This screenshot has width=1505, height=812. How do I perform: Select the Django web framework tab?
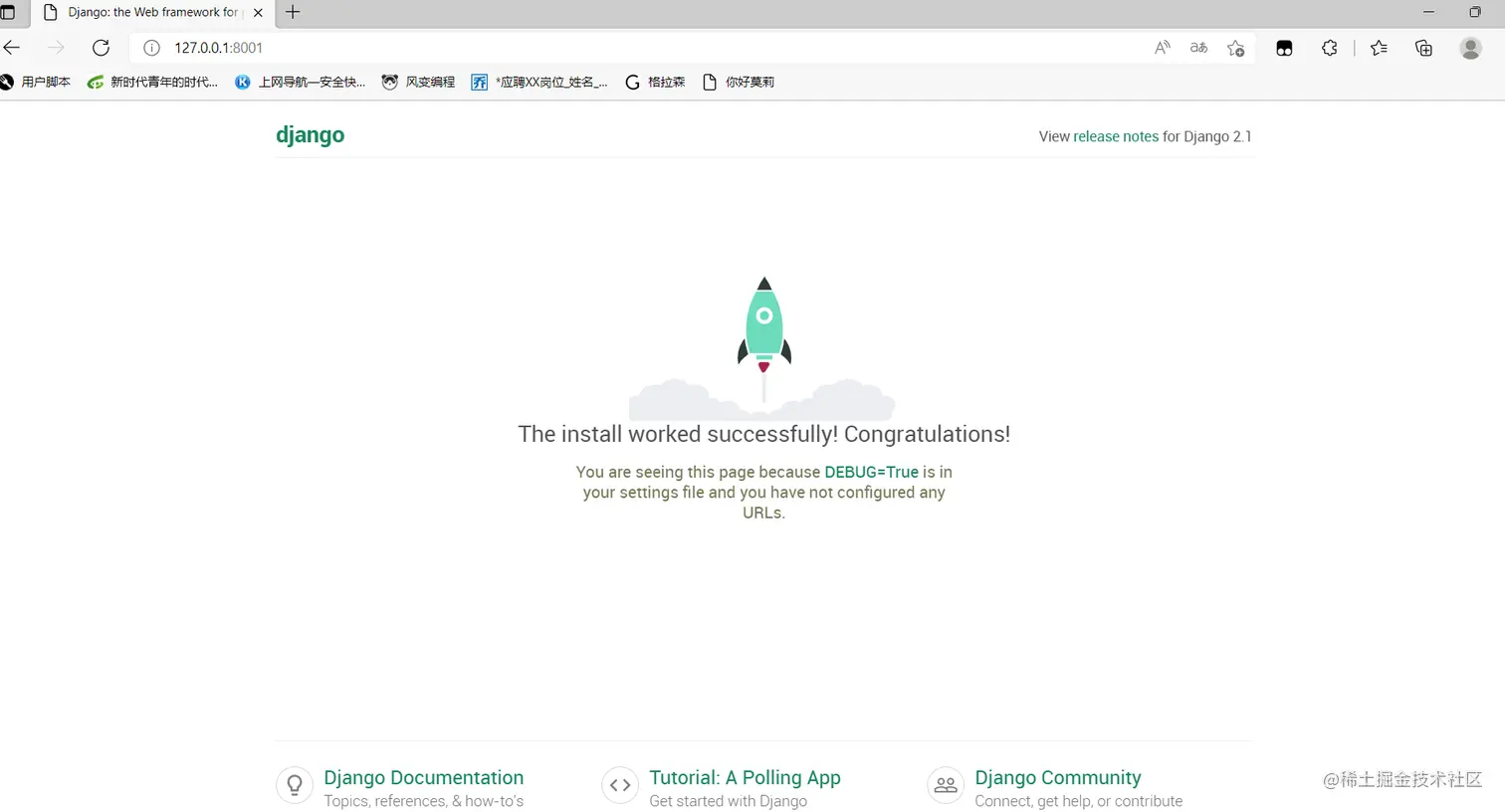click(152, 13)
